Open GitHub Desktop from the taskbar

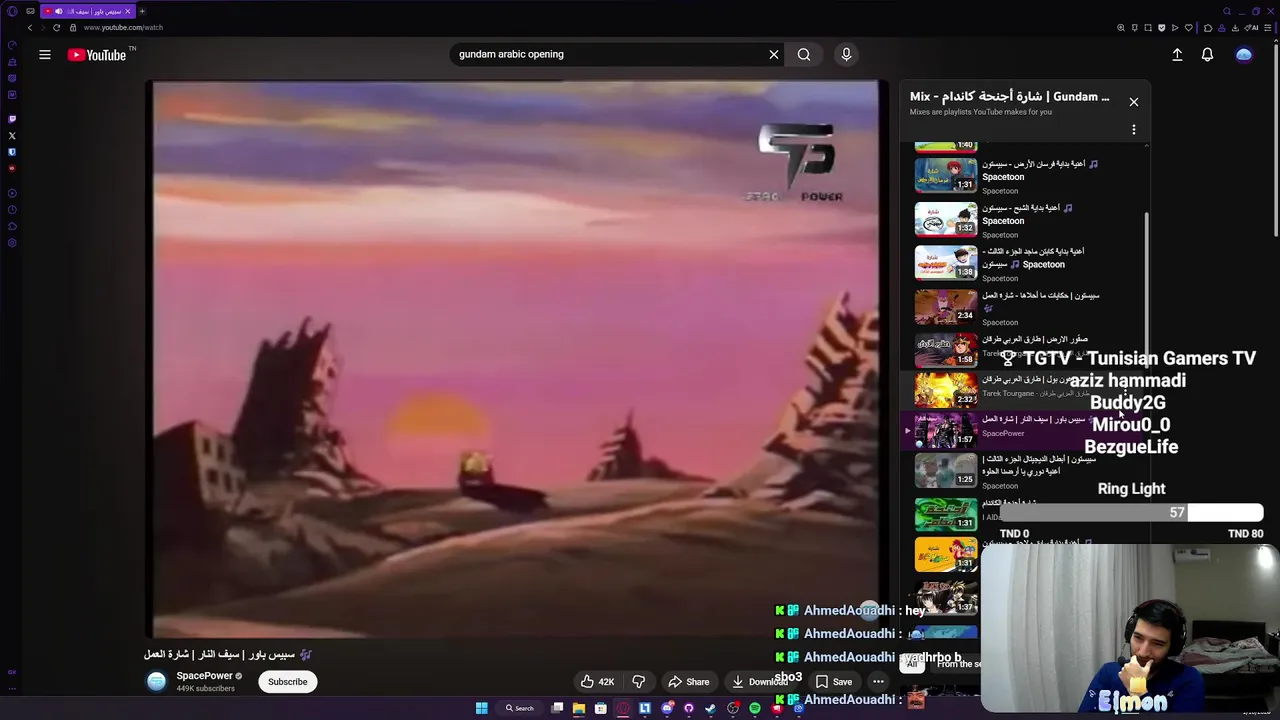coord(689,708)
